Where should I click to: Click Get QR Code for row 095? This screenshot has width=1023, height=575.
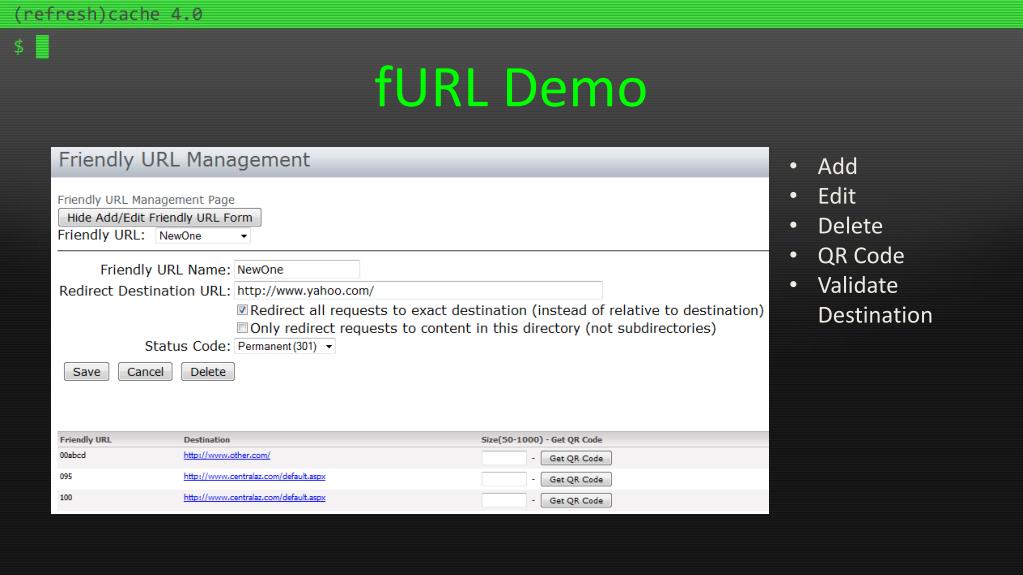pyautogui.click(x=576, y=479)
